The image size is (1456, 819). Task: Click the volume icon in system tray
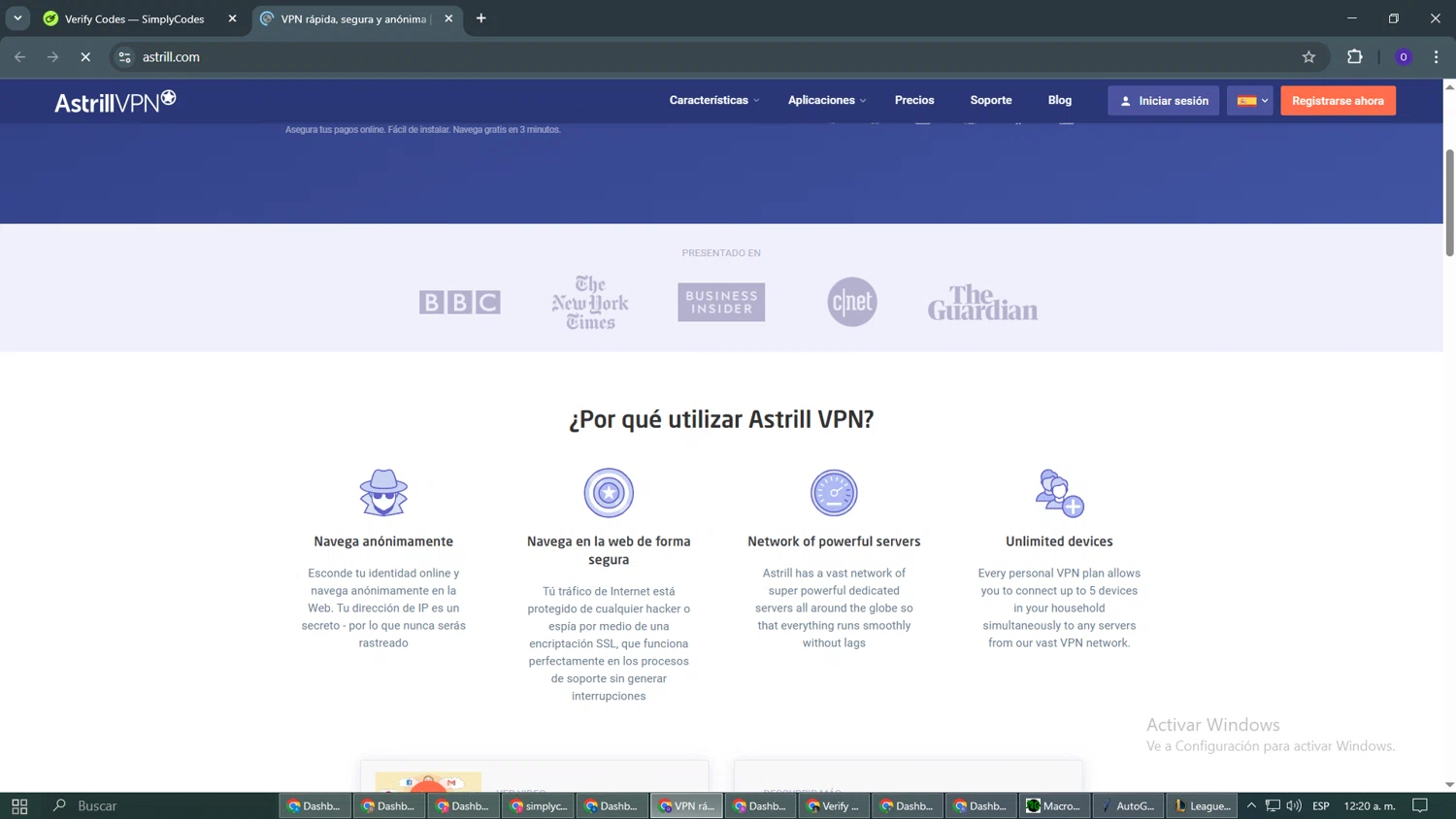1294,805
